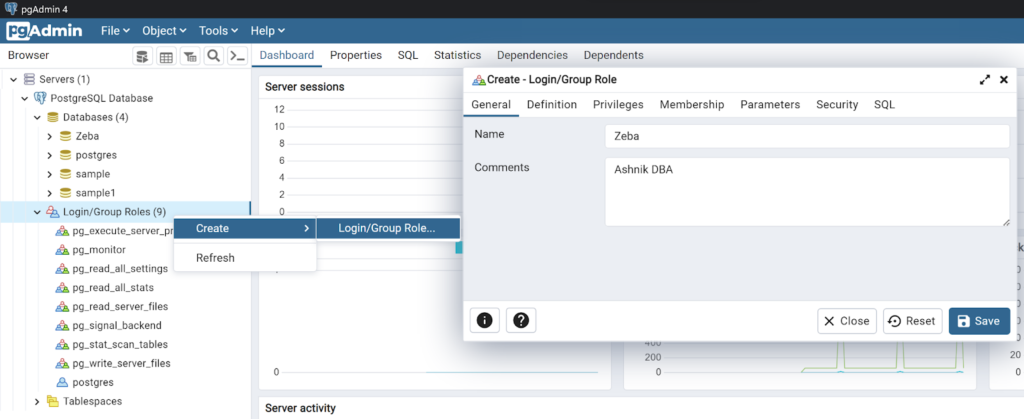This screenshot has width=1024, height=419.
Task: Open the main Statistics tab
Action: 457,55
